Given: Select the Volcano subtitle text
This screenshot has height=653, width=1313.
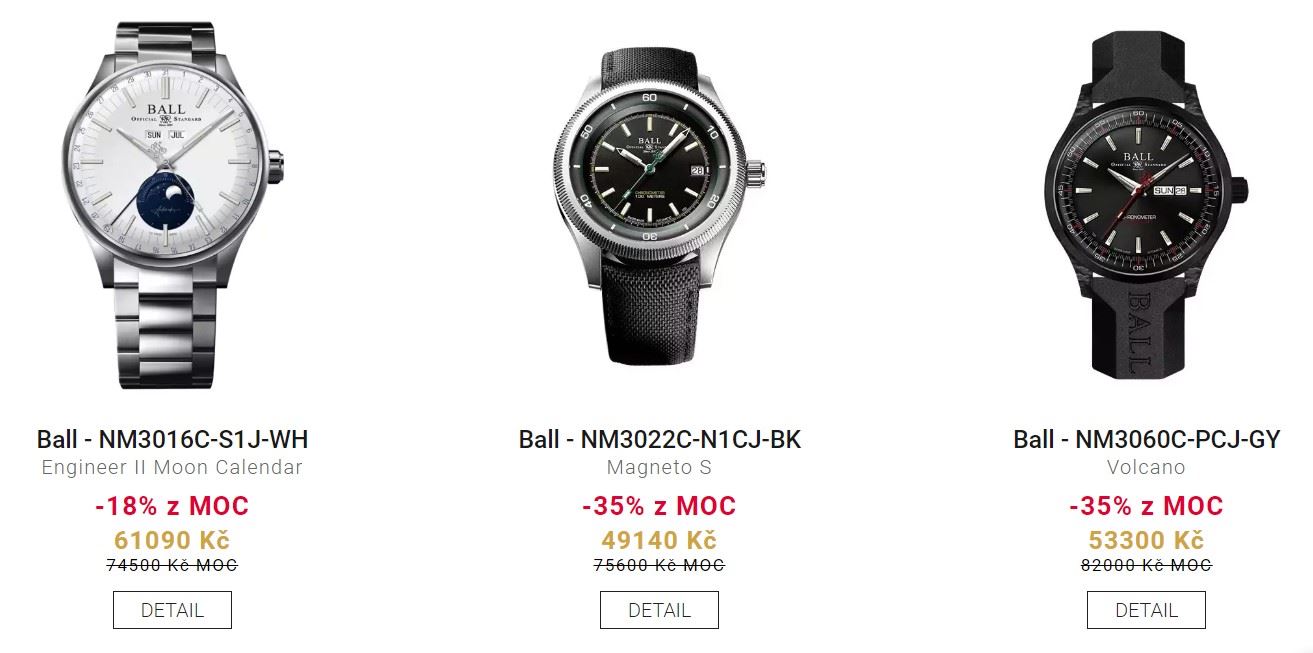Looking at the screenshot, I should pyautogui.click(x=1146, y=467).
